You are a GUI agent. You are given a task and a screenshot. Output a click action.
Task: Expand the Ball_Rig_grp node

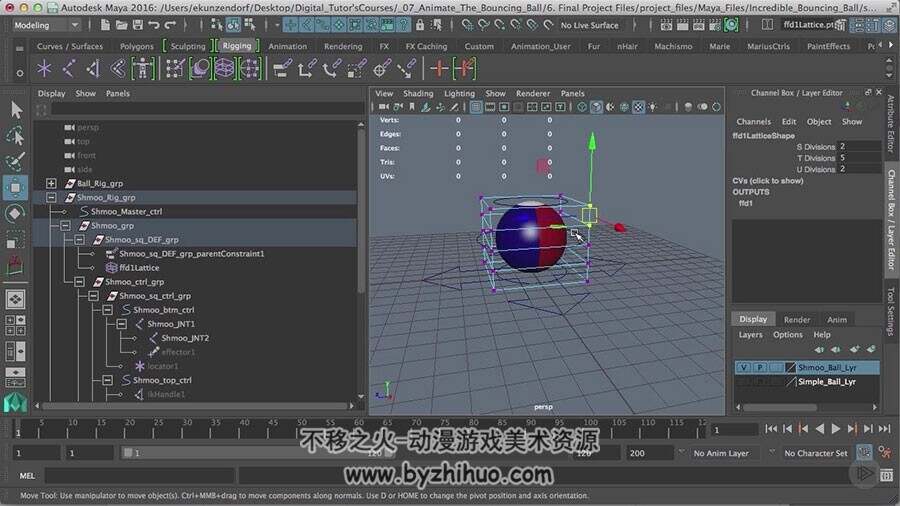pyautogui.click(x=51, y=183)
